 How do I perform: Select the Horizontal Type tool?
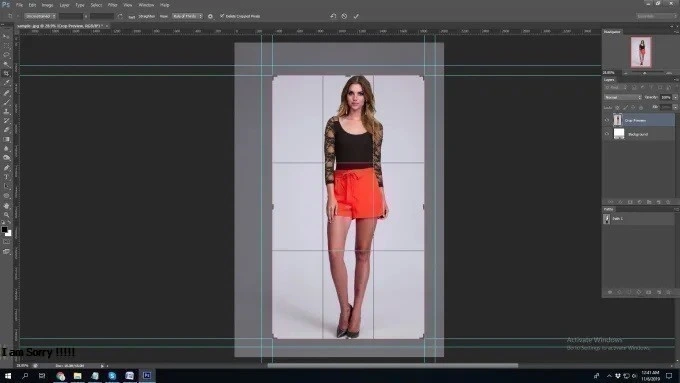pyautogui.click(x=7, y=177)
